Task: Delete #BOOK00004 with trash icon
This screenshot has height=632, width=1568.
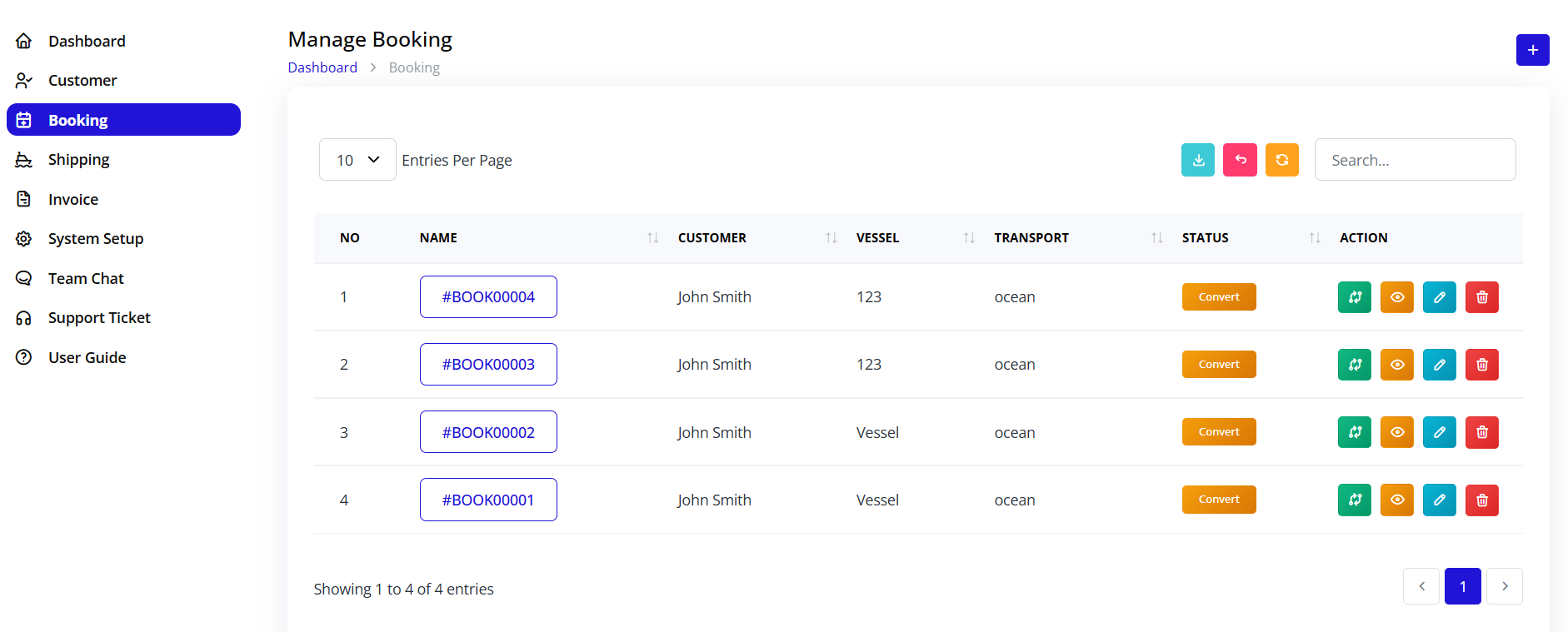Action: [1482, 297]
